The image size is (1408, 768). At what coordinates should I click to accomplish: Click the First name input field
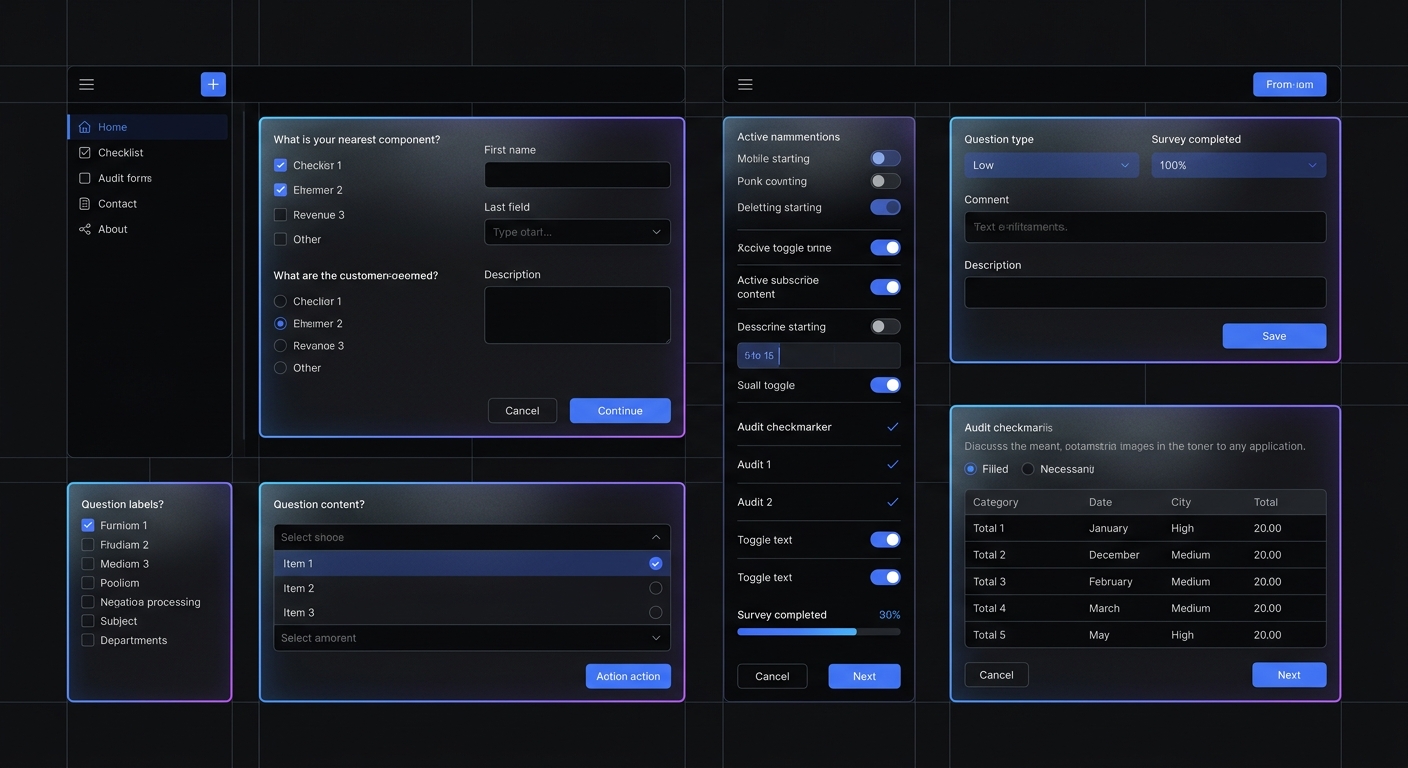577,175
